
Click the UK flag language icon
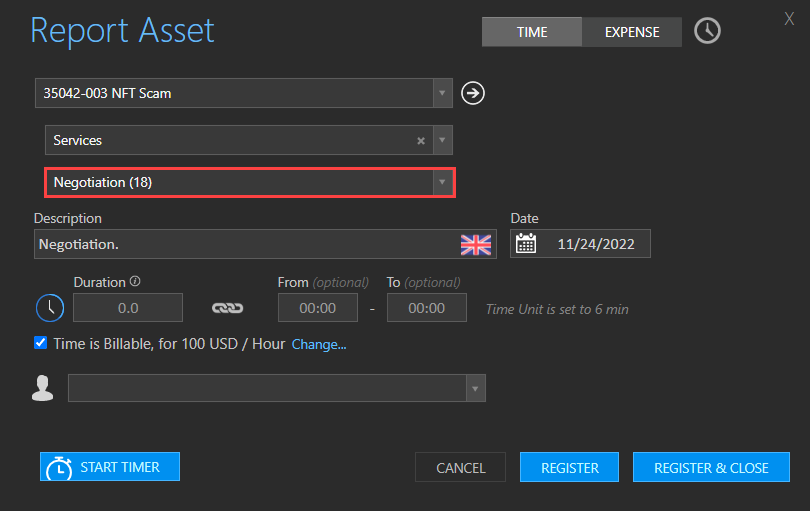(476, 245)
